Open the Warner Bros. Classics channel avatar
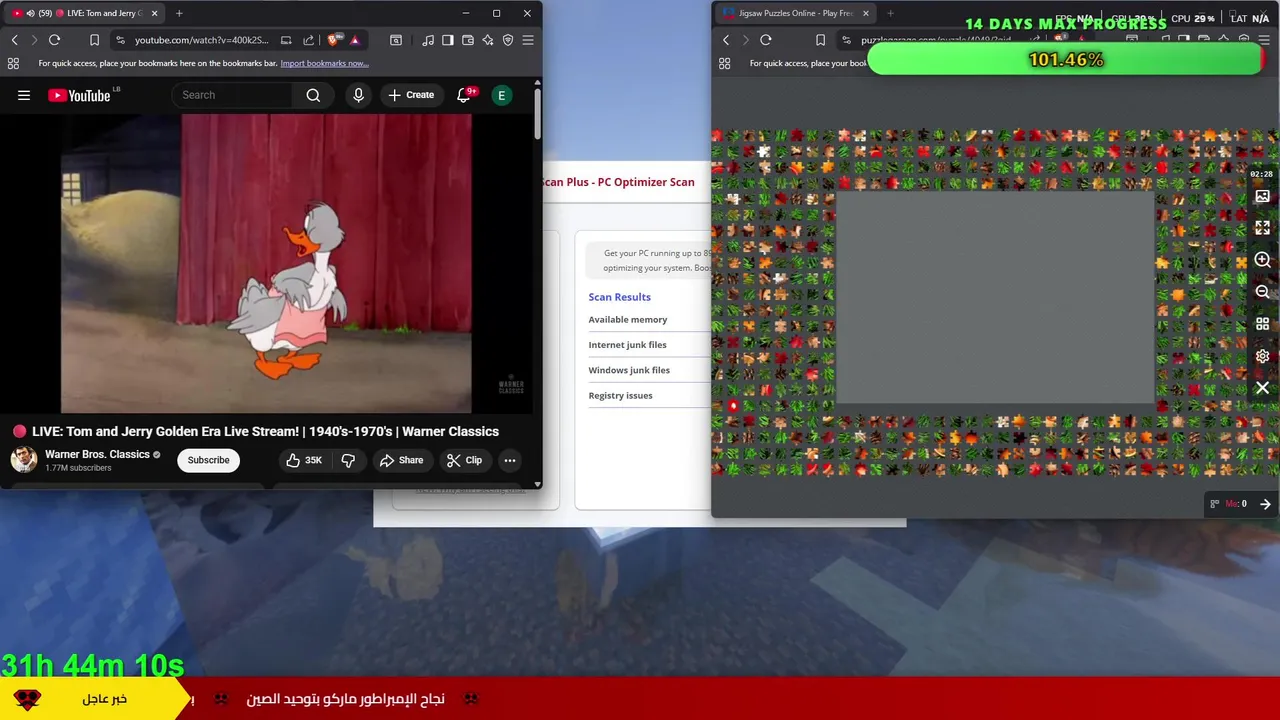This screenshot has height=720, width=1280. point(24,460)
